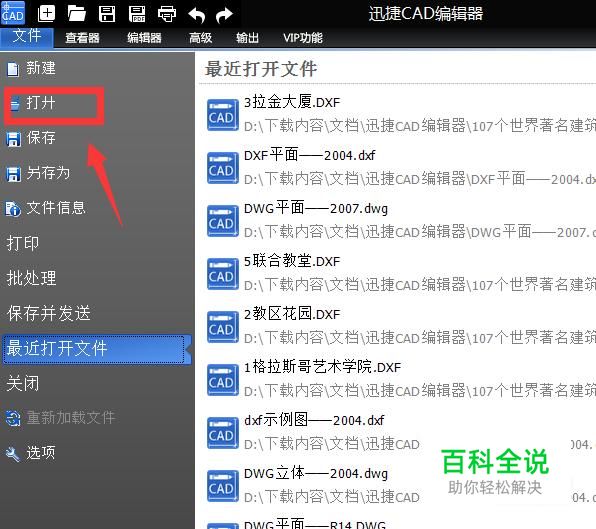Click the undo arrow icon
596x529 pixels.
tap(197, 15)
